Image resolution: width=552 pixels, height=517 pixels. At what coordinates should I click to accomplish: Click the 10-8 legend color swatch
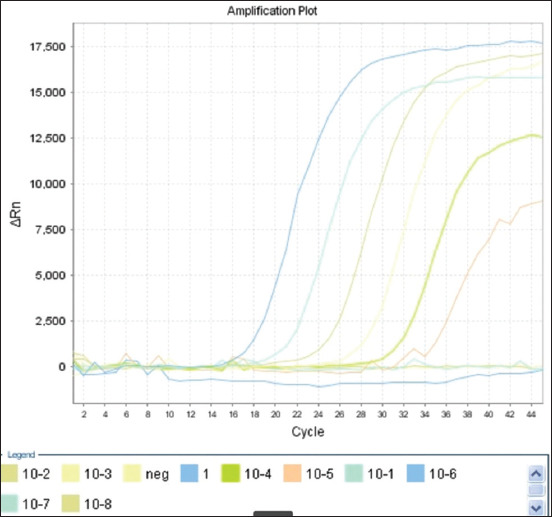pyautogui.click(x=71, y=504)
